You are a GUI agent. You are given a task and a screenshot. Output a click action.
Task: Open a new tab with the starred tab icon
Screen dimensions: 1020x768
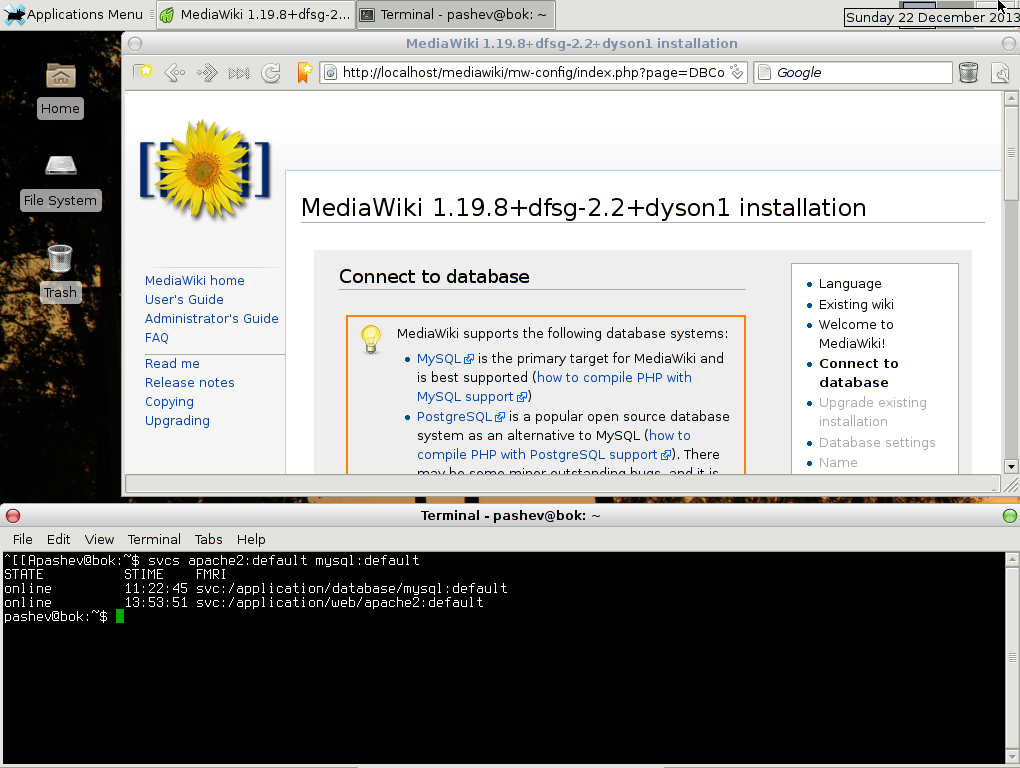143,72
